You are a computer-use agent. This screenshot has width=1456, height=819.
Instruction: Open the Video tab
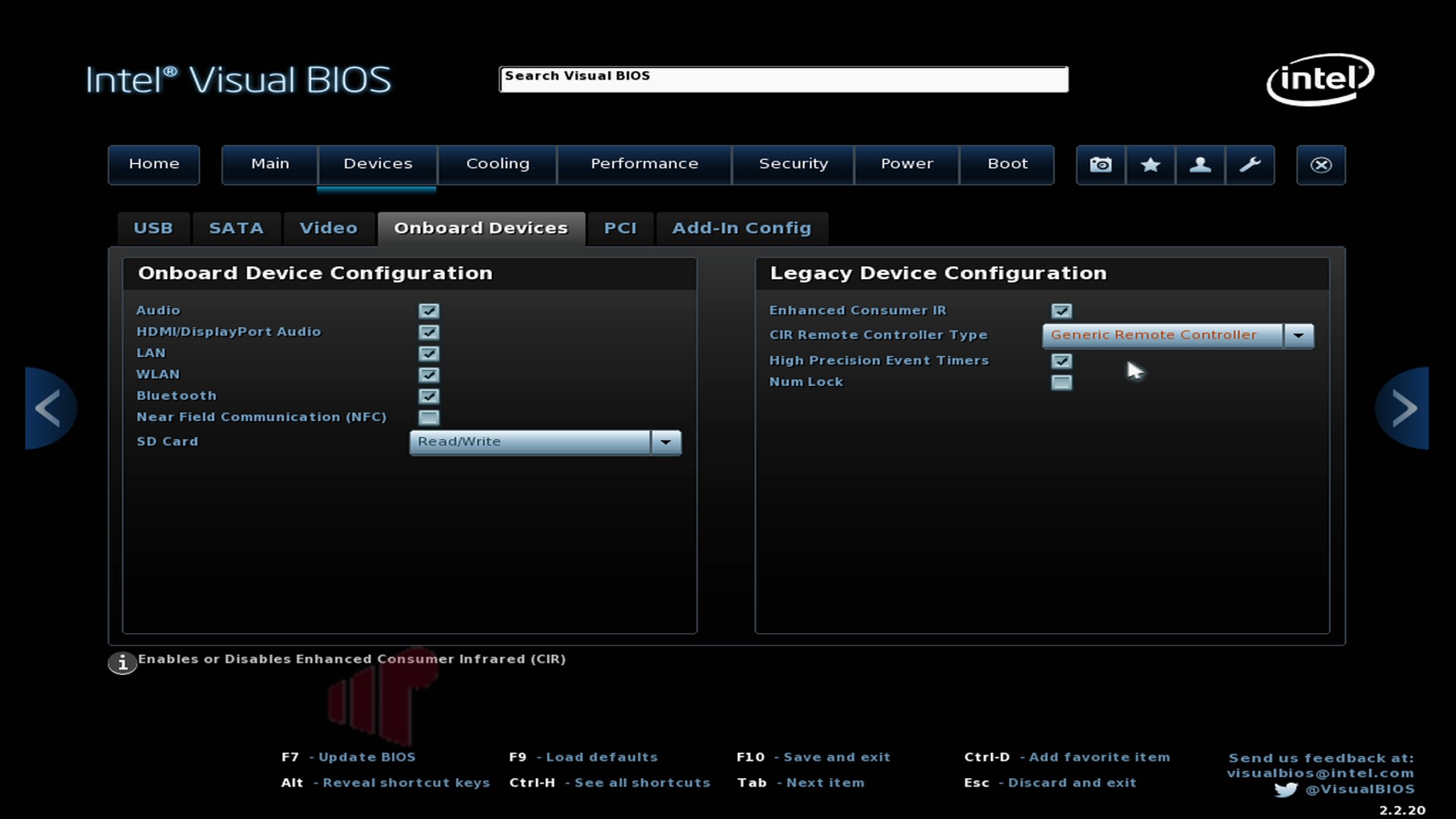pyautogui.click(x=328, y=228)
